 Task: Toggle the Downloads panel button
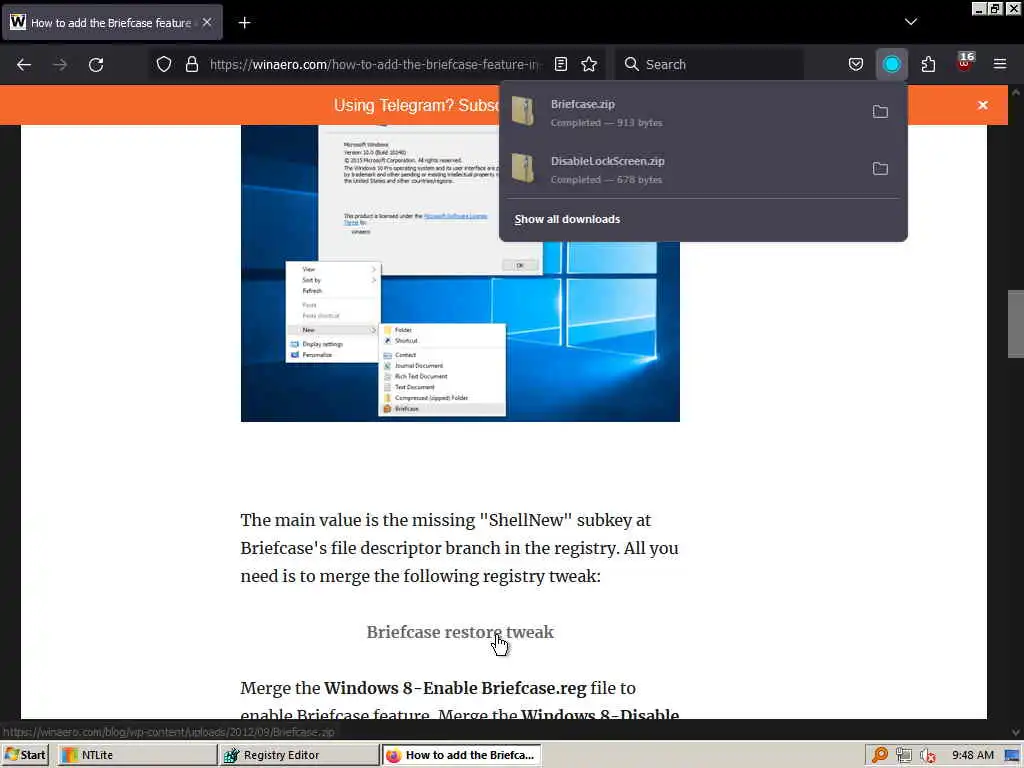click(x=891, y=64)
